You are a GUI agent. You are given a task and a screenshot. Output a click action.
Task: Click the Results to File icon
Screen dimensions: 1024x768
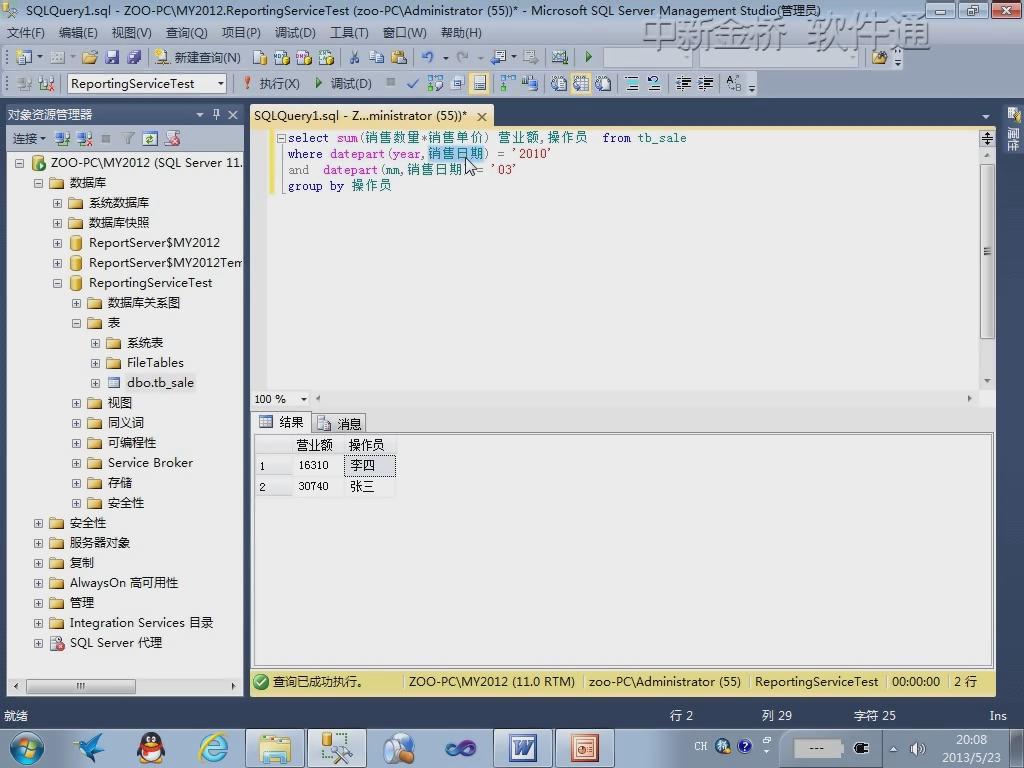(603, 84)
